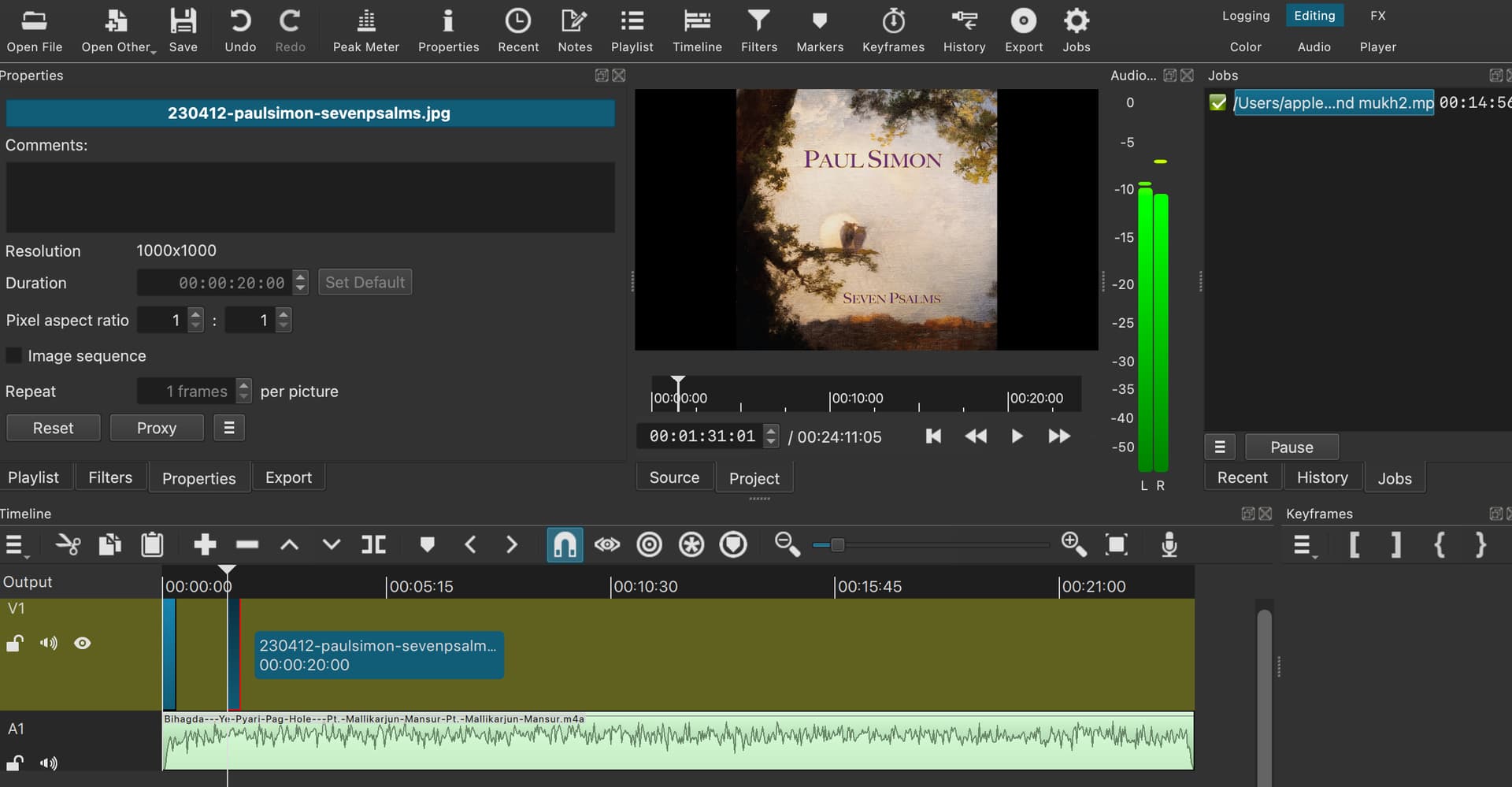Viewport: 1512px width, 787px height.
Task: Open the properties extra options menu
Action: click(x=228, y=427)
